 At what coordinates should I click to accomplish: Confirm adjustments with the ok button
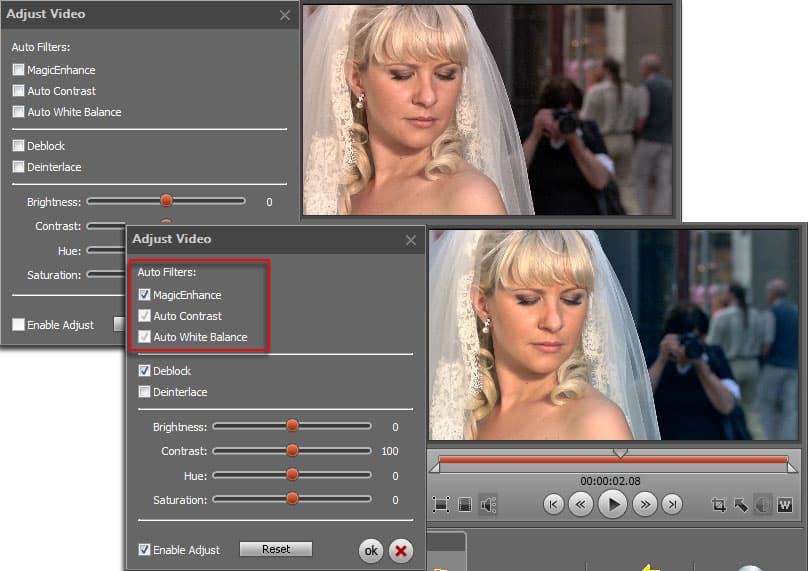click(371, 551)
